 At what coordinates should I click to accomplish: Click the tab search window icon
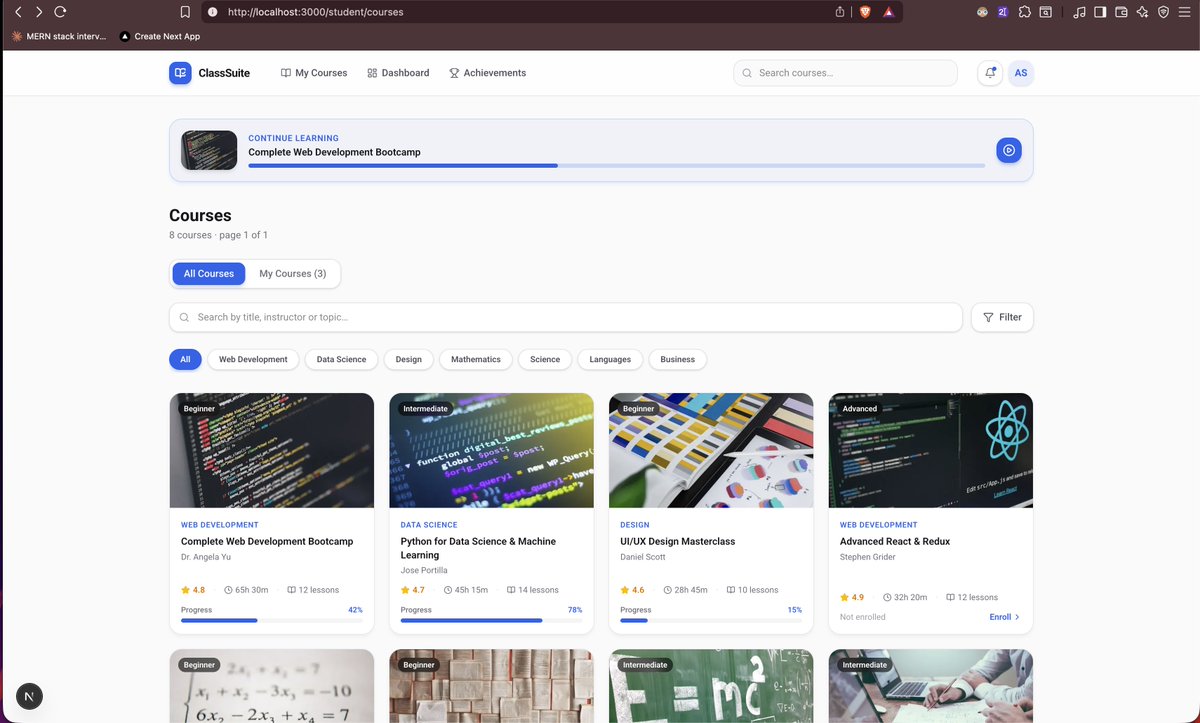point(1045,12)
